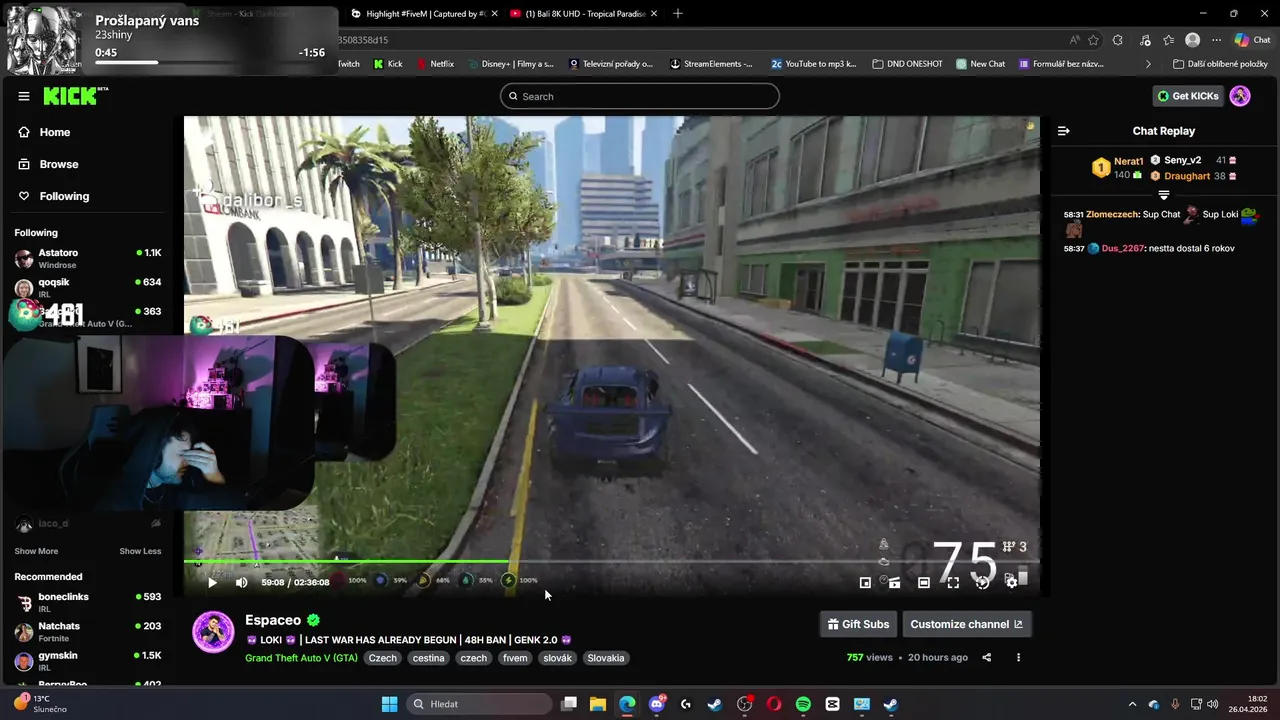
Task: Open Spotify from the taskbar
Action: (803, 704)
